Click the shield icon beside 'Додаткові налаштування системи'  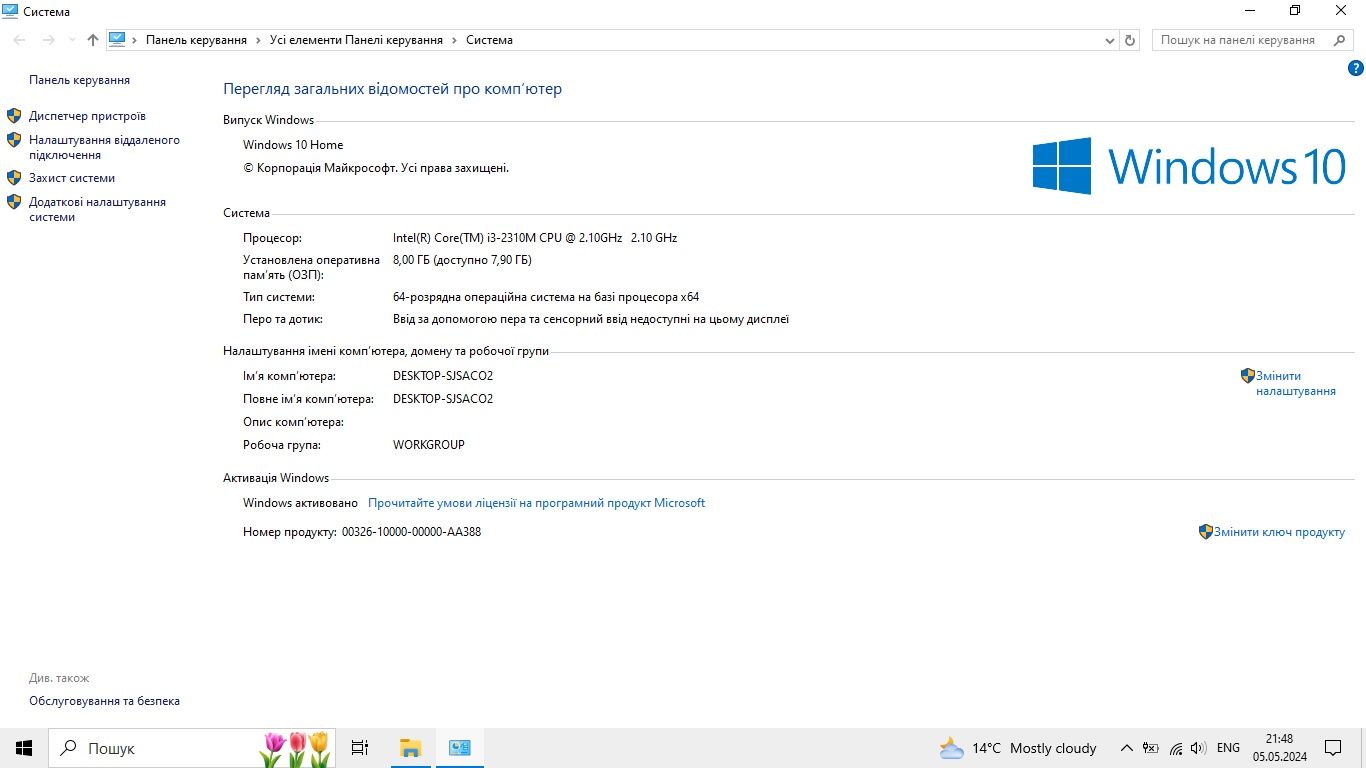tap(14, 202)
